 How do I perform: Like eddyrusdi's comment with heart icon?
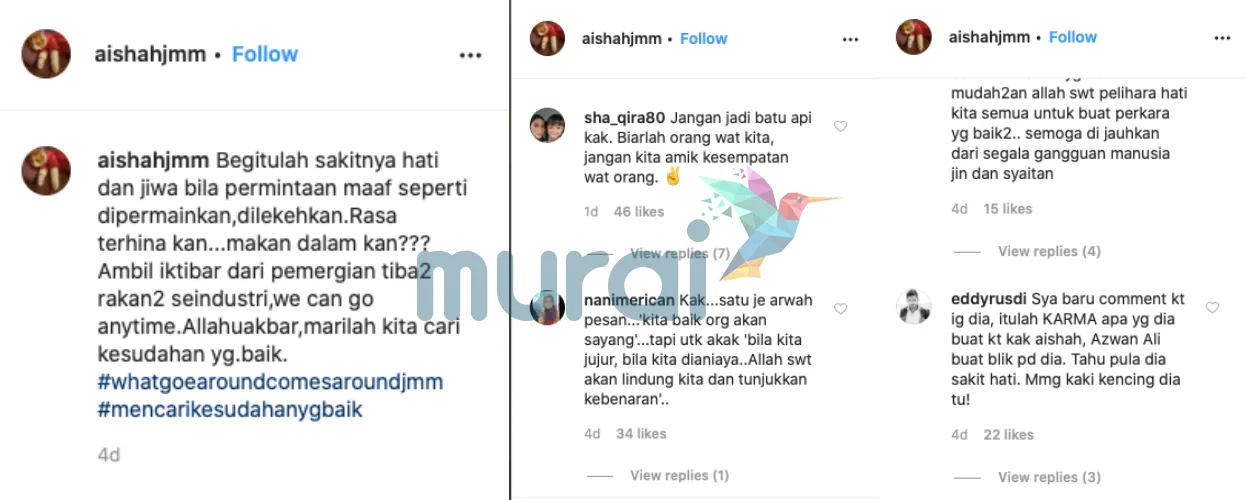click(1212, 308)
